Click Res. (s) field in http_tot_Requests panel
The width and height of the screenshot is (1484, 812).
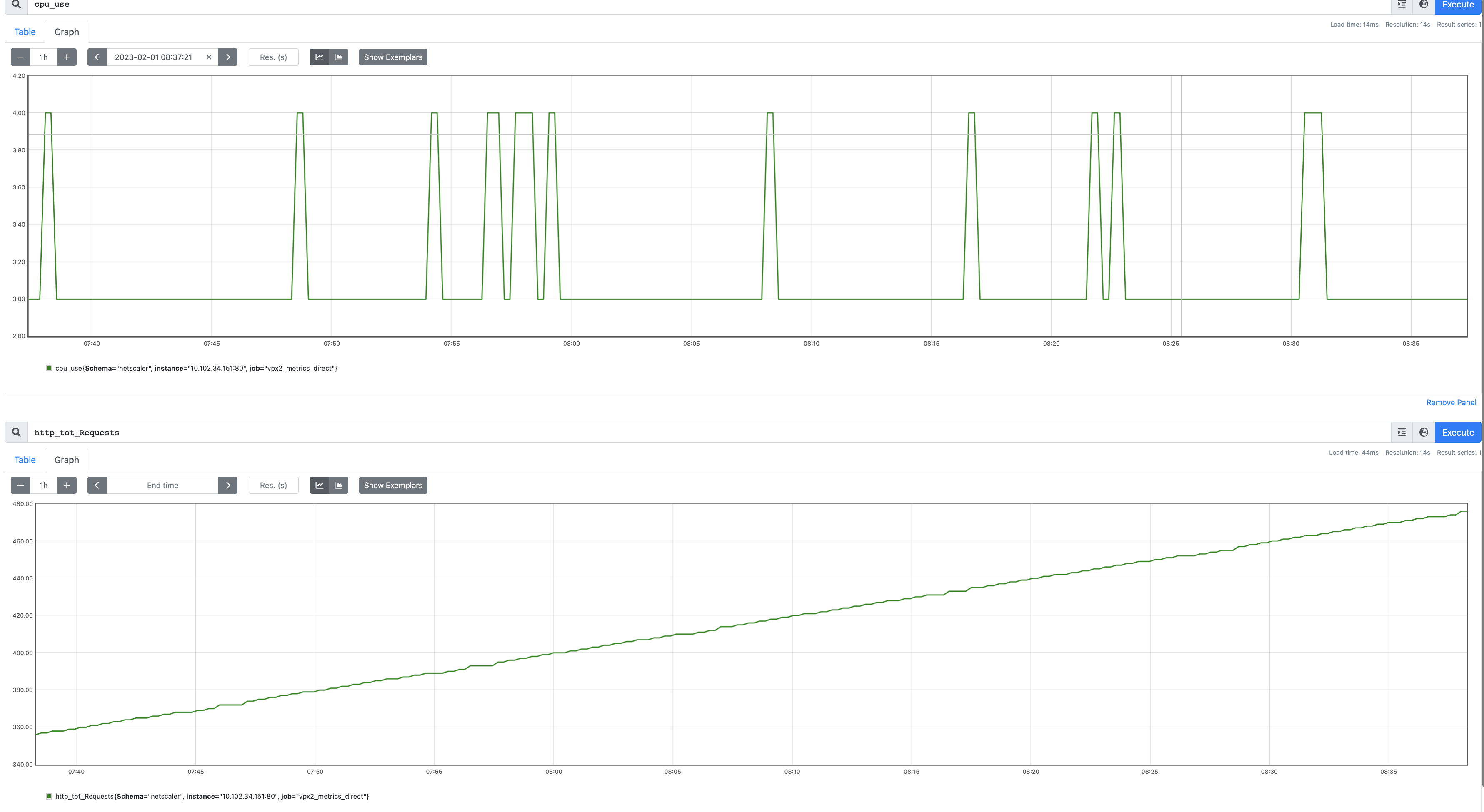[x=274, y=486]
